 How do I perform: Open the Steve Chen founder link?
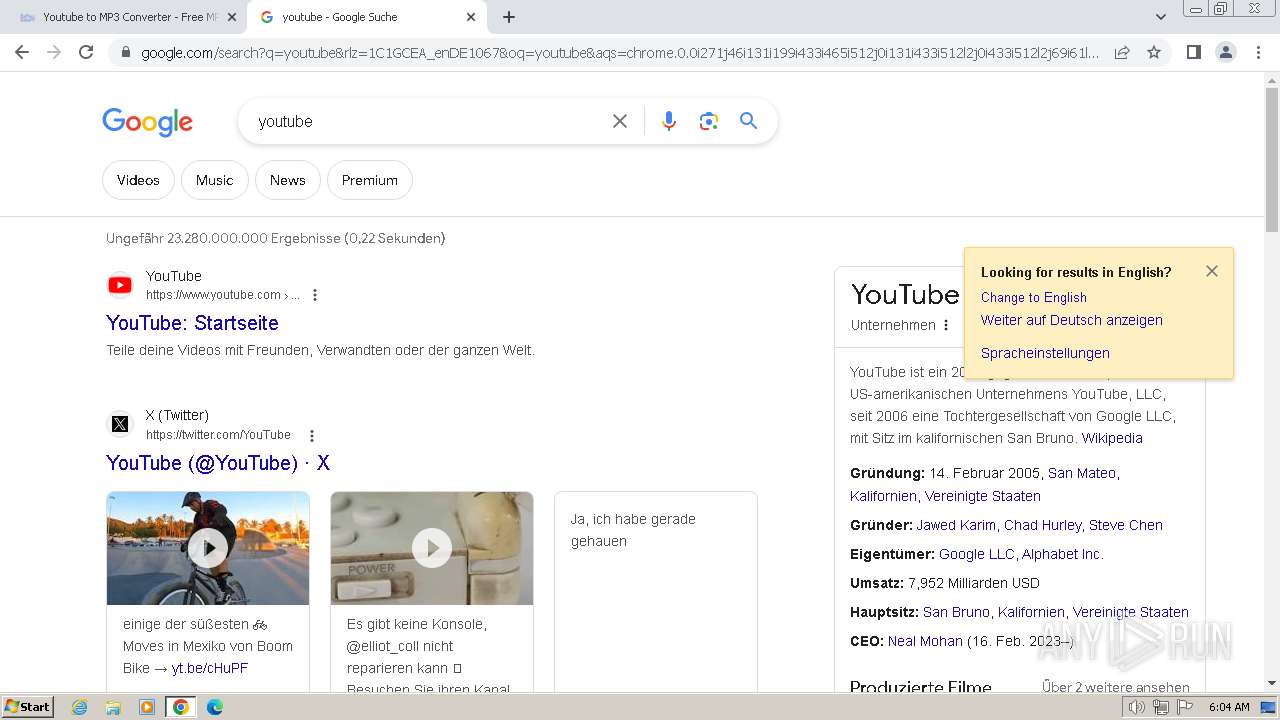tap(1126, 525)
